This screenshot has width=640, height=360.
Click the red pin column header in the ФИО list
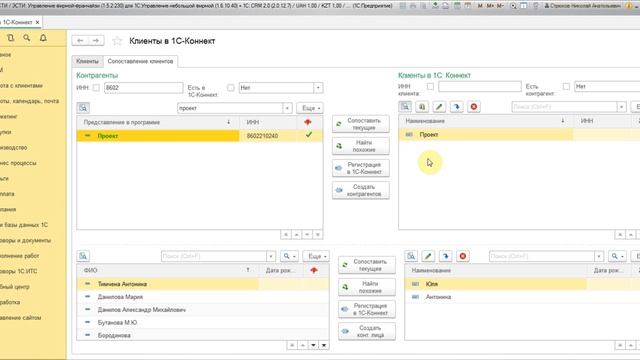click(x=313, y=270)
